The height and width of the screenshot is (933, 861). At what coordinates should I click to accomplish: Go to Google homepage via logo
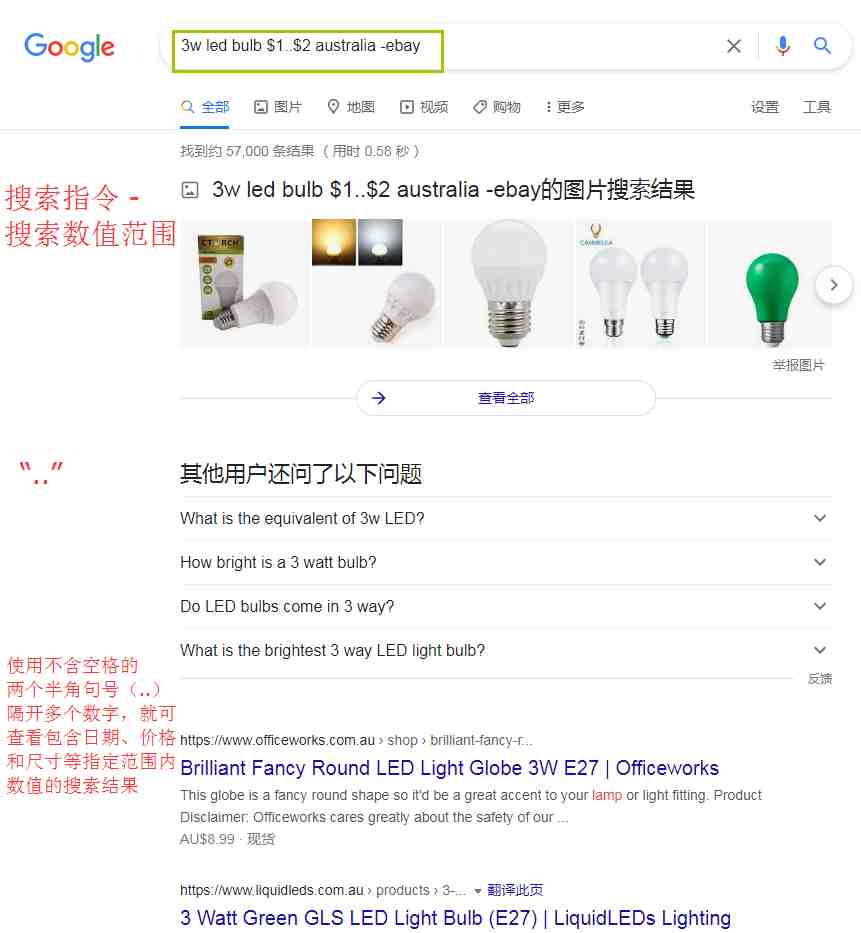pos(69,46)
